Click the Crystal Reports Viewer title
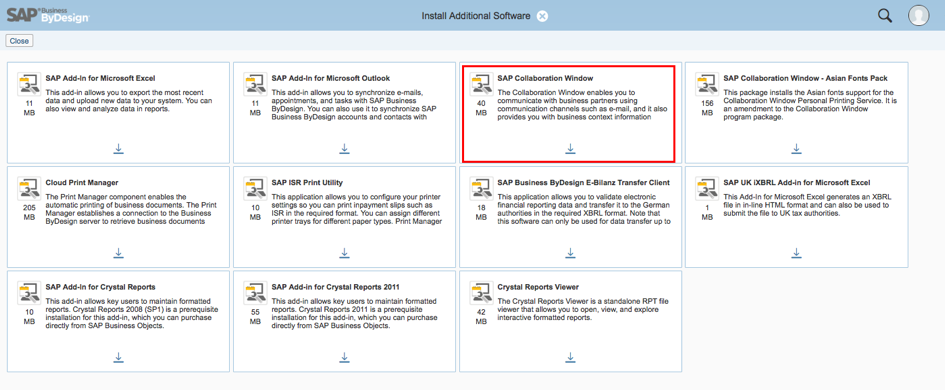 538,287
